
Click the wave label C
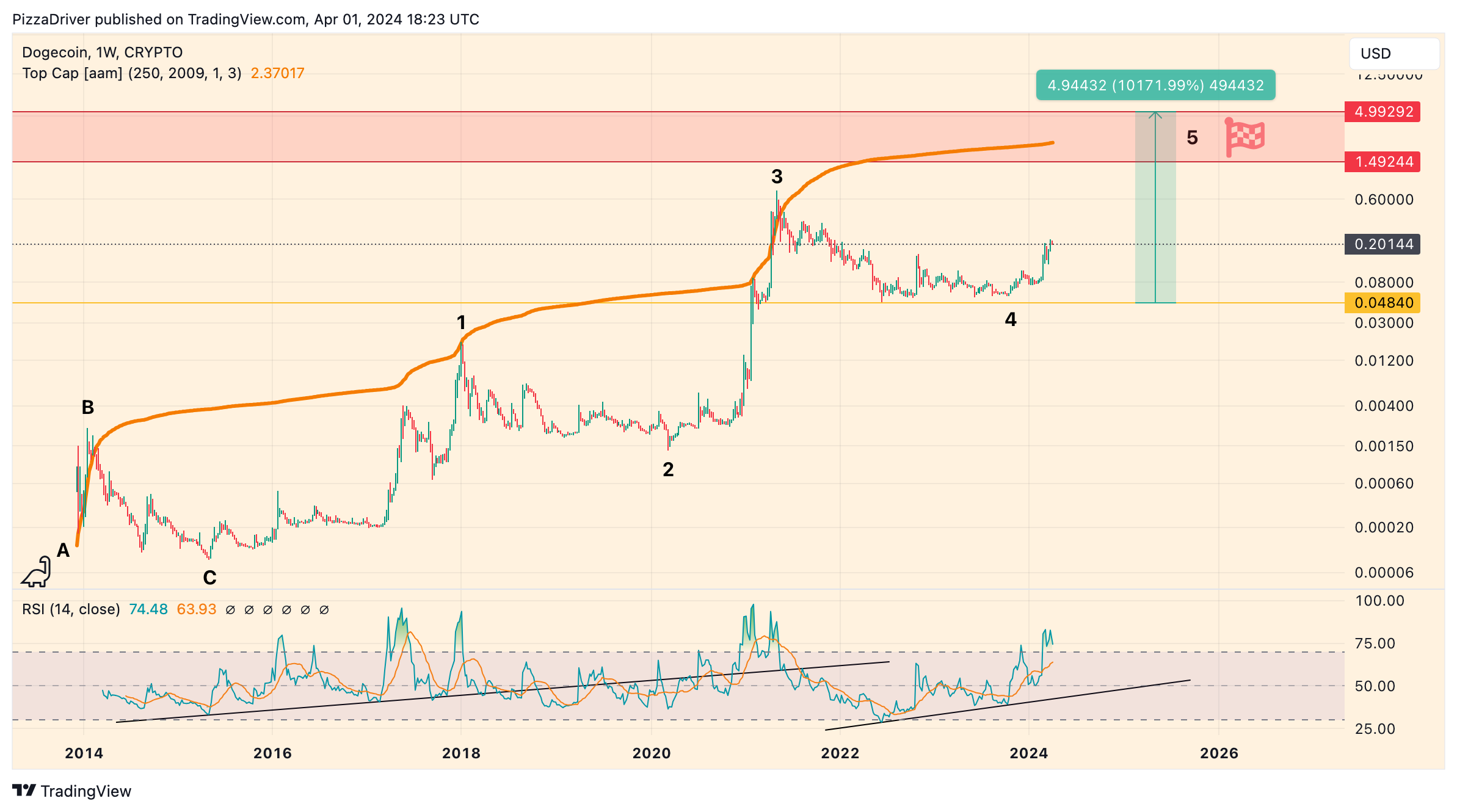209,578
